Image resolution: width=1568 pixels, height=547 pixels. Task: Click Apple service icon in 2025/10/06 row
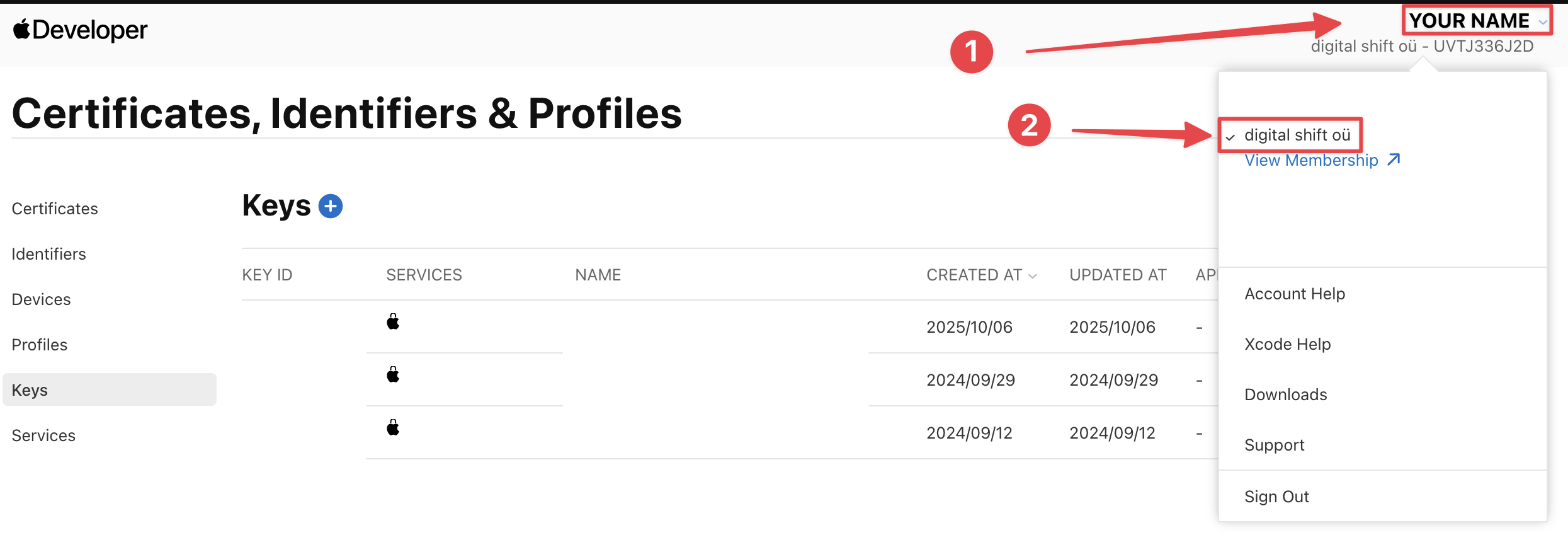click(x=393, y=322)
